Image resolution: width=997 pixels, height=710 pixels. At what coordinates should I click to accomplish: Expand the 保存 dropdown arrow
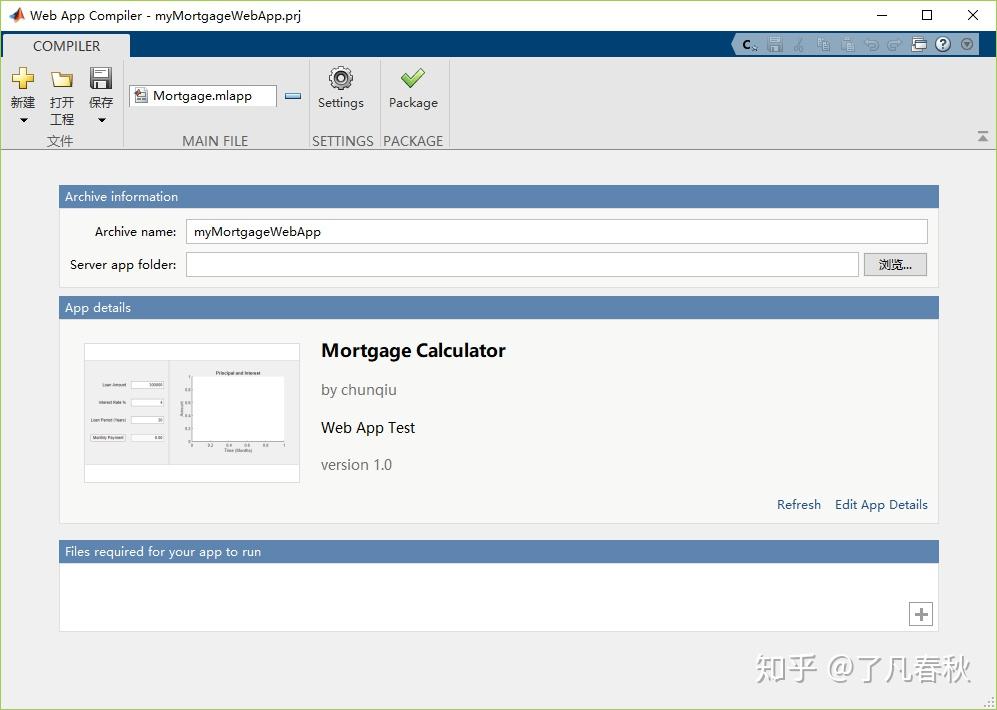[x=101, y=118]
